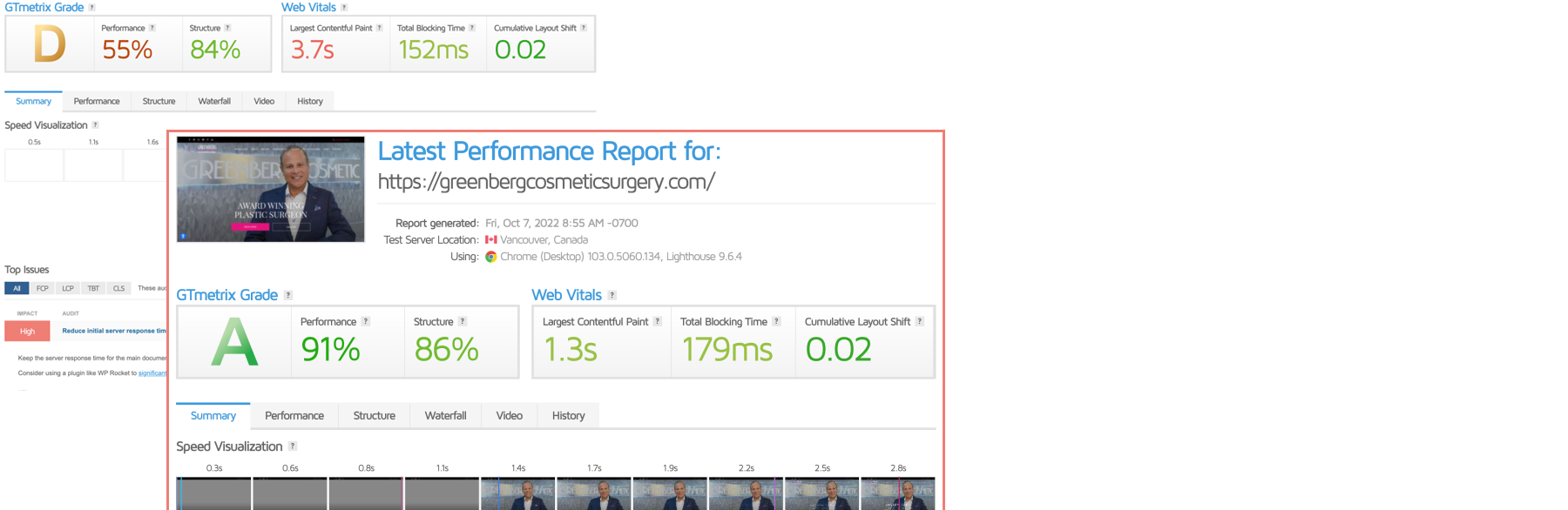Open the Waterfall tab in the foreground report
The width and height of the screenshot is (1568, 510).
click(445, 416)
